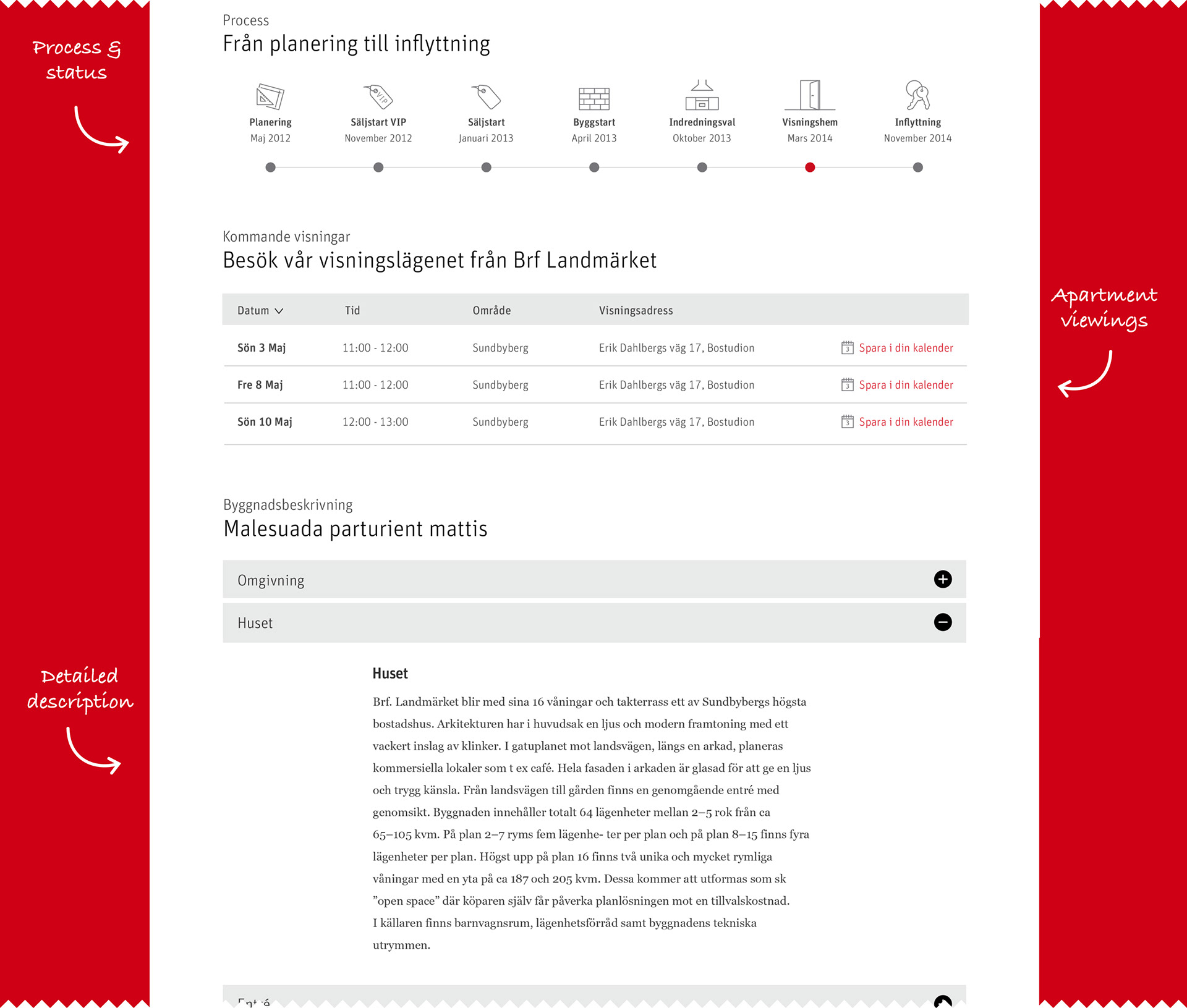
Task: Save Fre 8 Maj viewing to calendar
Action: pyautogui.click(x=905, y=385)
